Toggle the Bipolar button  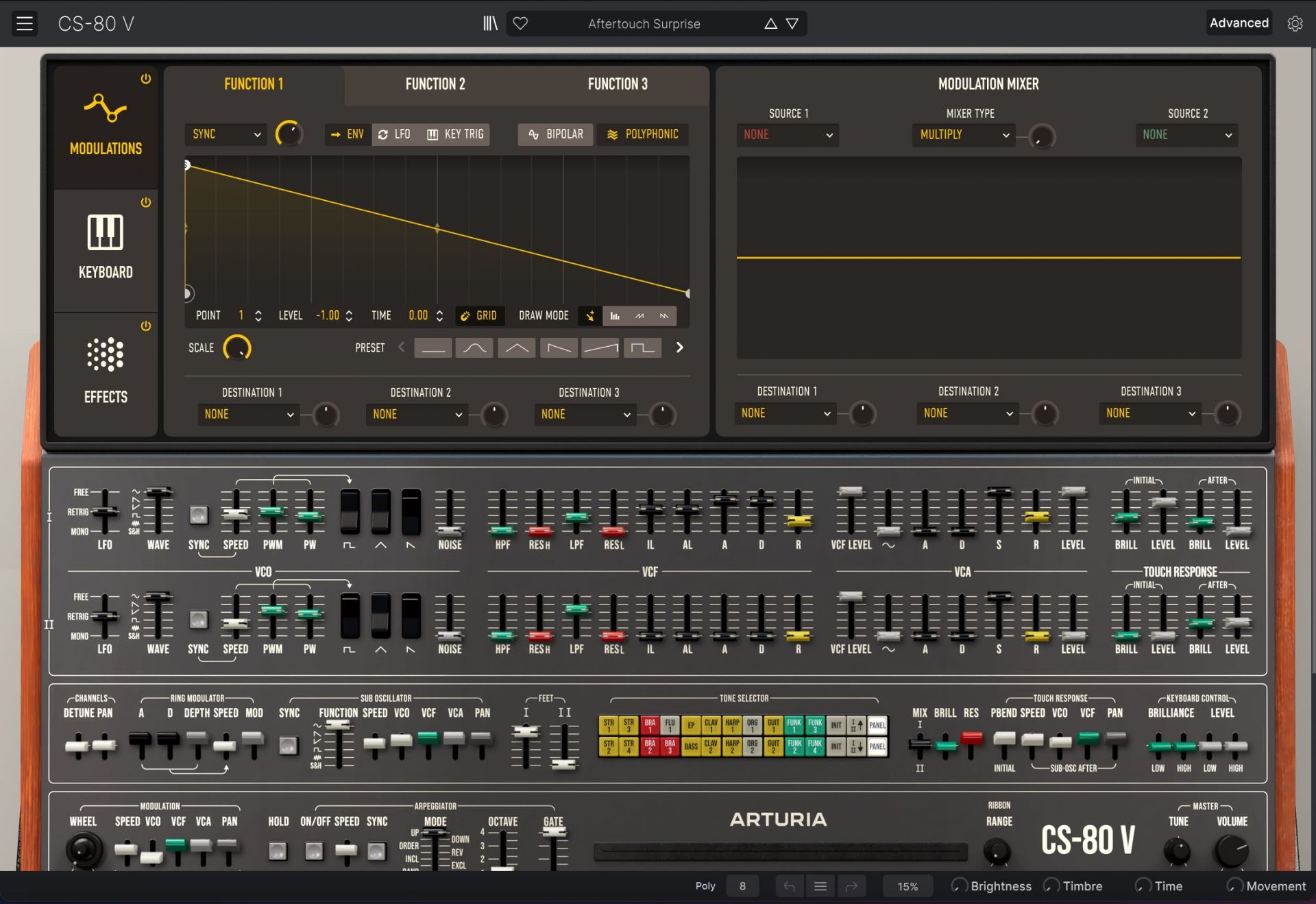[556, 134]
